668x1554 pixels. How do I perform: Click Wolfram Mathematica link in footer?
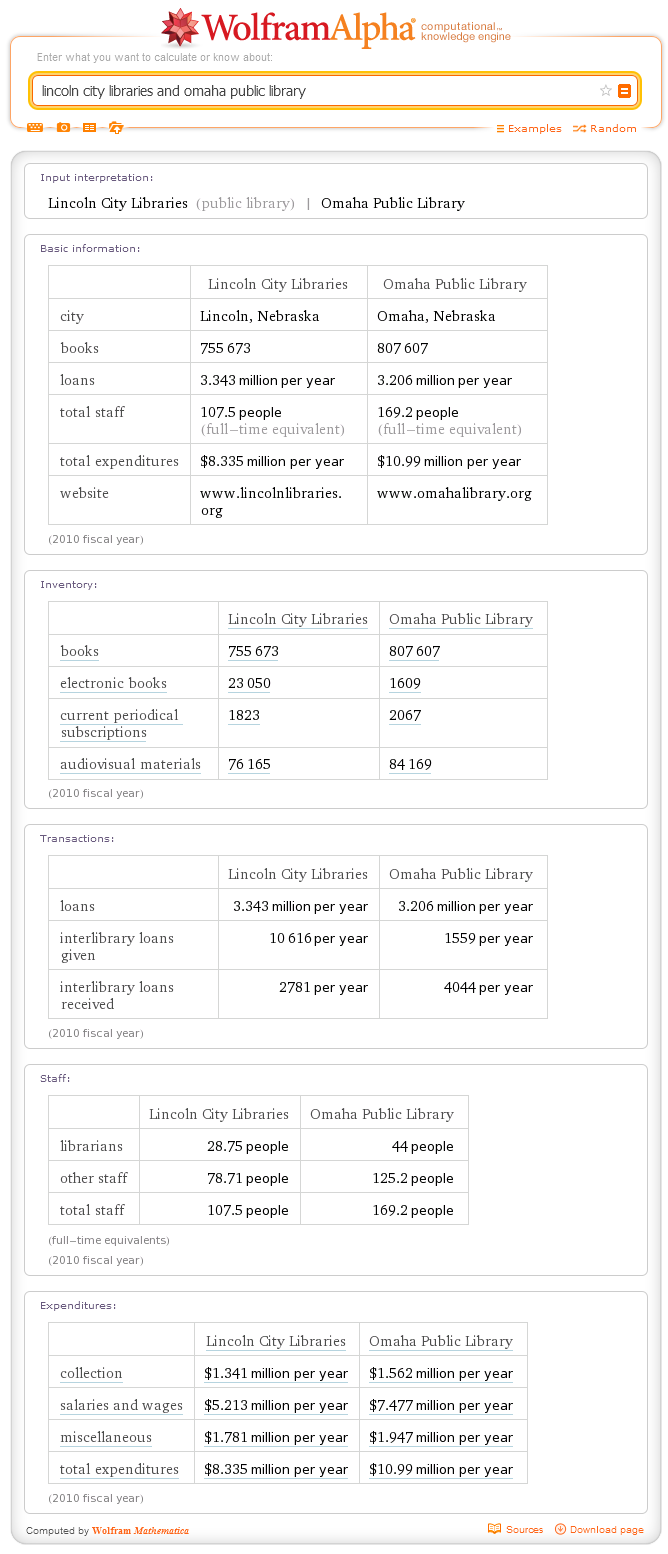(140, 1531)
